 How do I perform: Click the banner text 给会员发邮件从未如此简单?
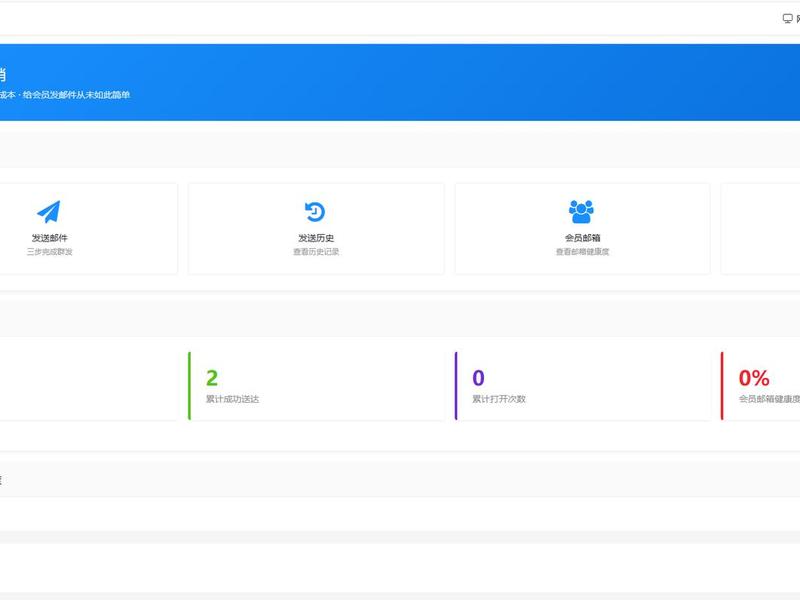coord(76,95)
